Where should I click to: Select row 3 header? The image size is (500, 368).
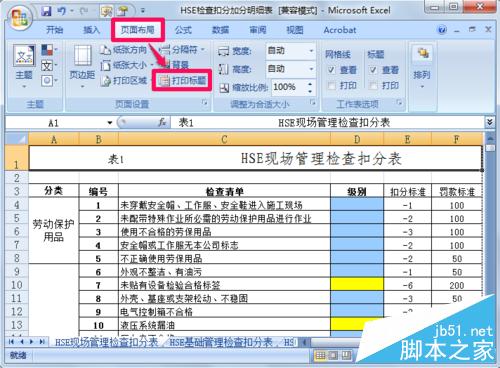[17, 191]
